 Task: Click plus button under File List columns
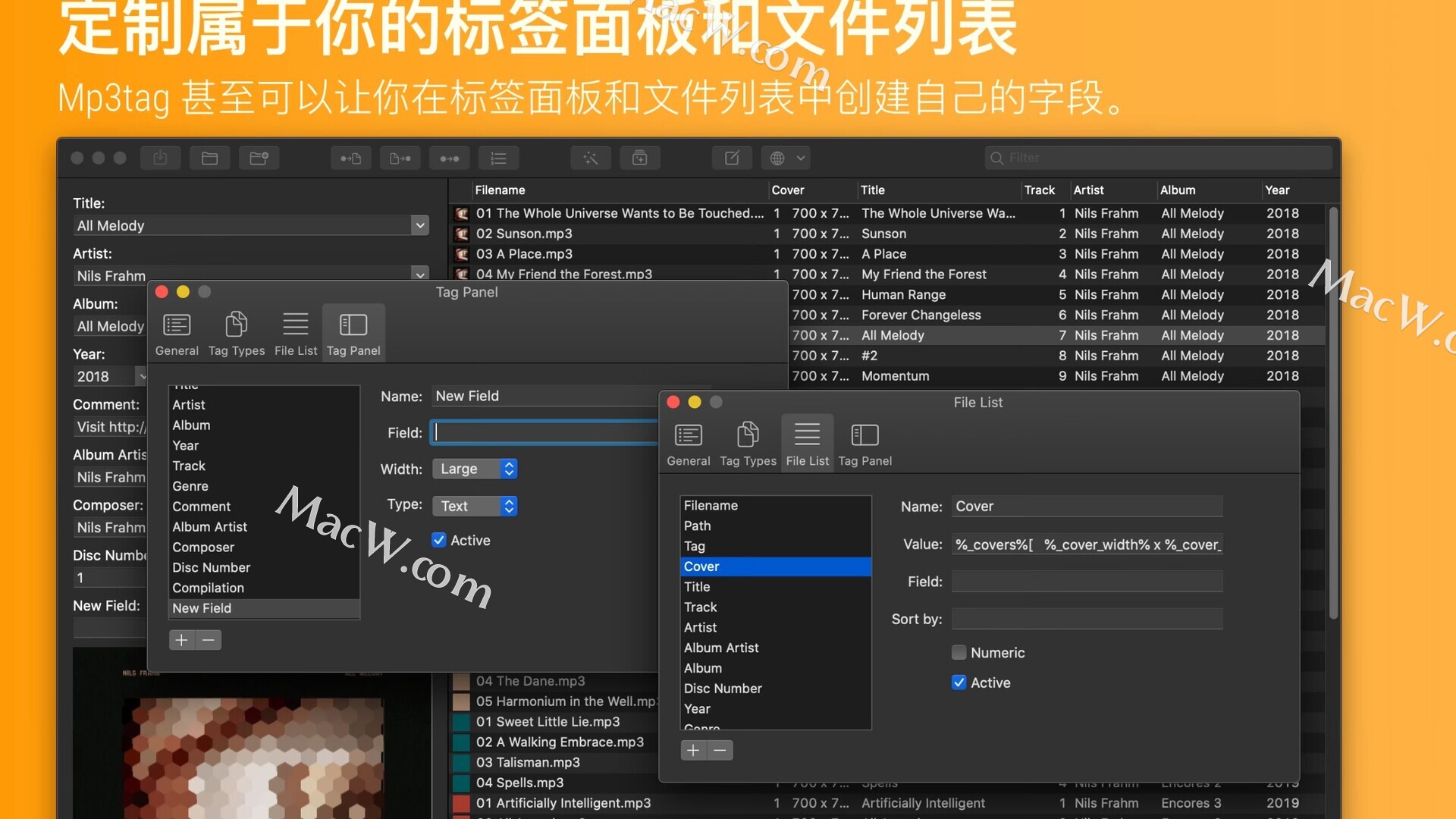693,750
